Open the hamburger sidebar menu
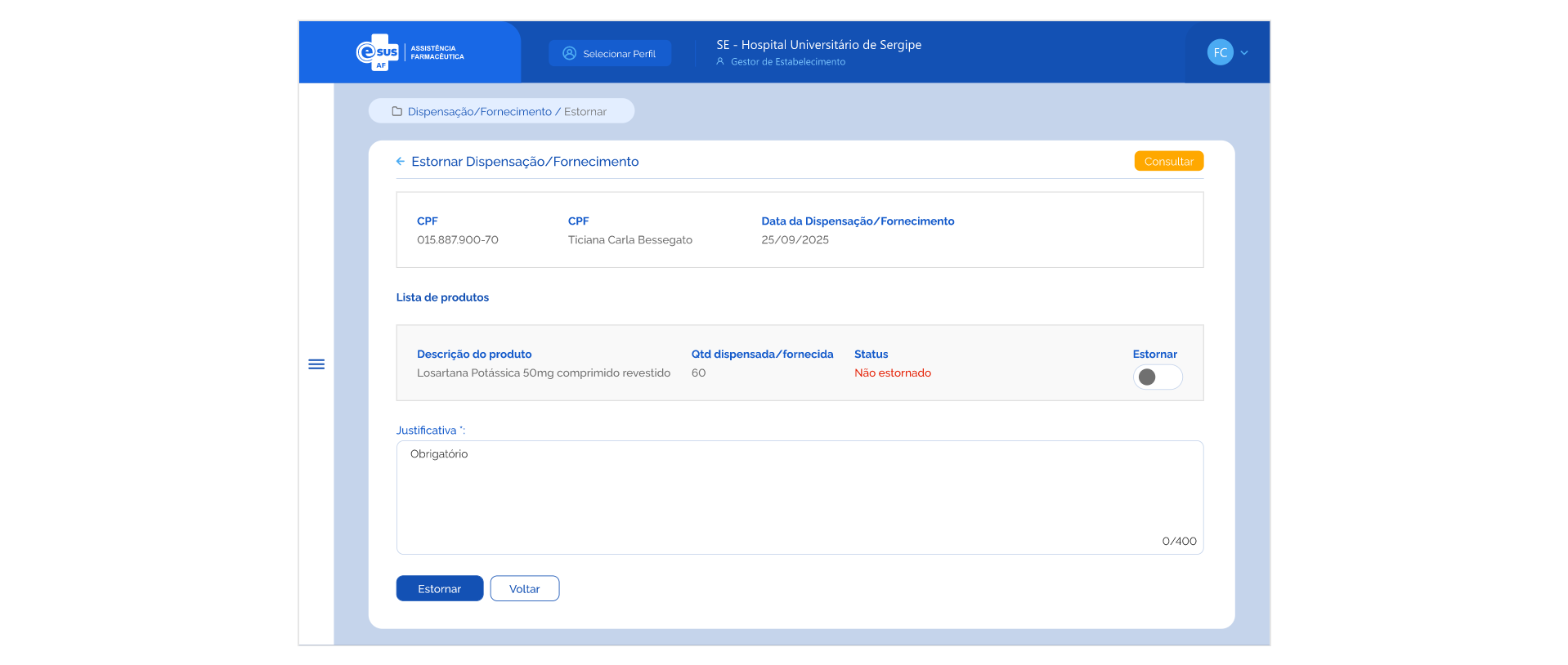Viewport: 1568px width, 665px height. 316,364
